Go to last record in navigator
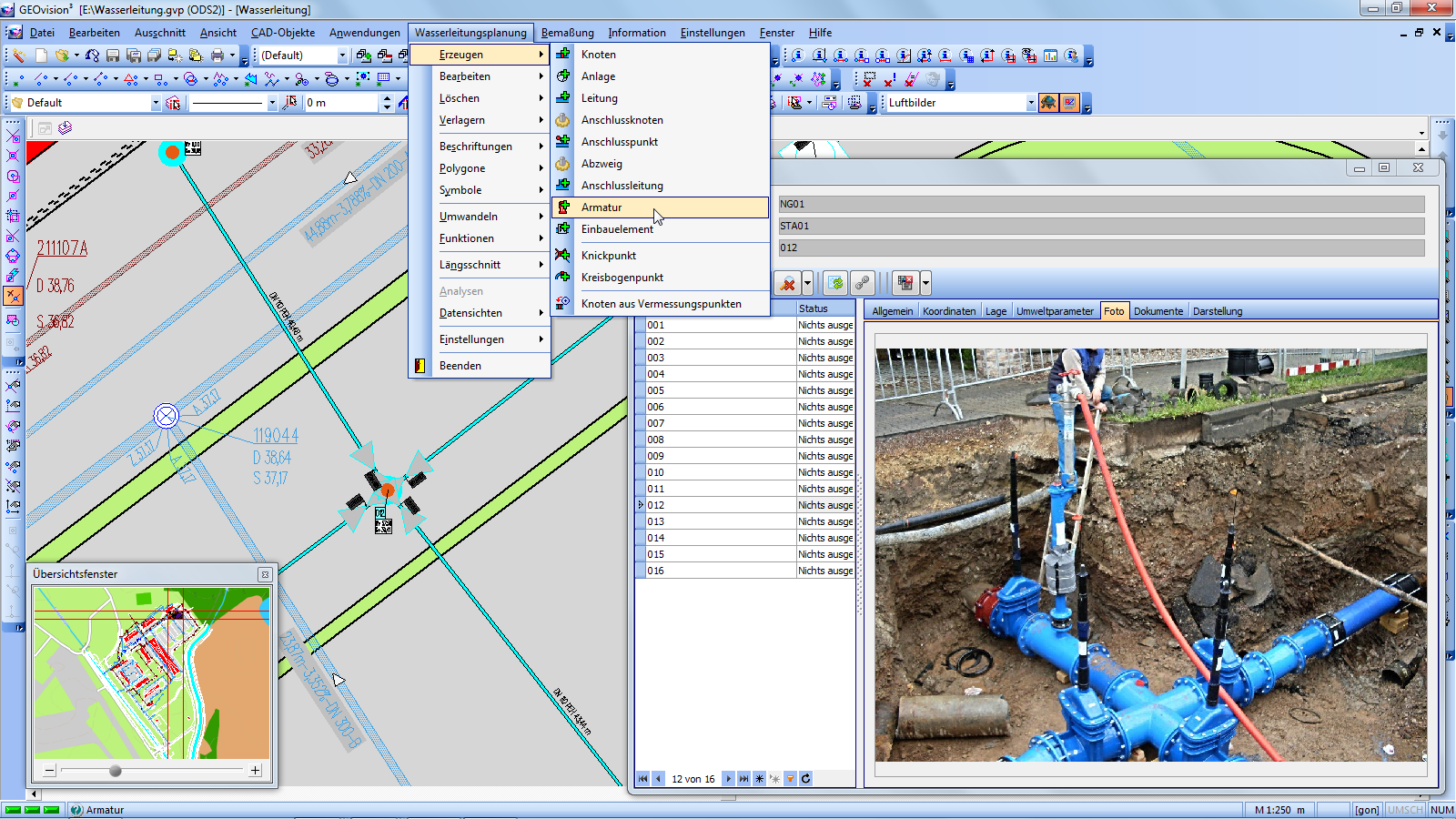1456x819 pixels. 743,779
